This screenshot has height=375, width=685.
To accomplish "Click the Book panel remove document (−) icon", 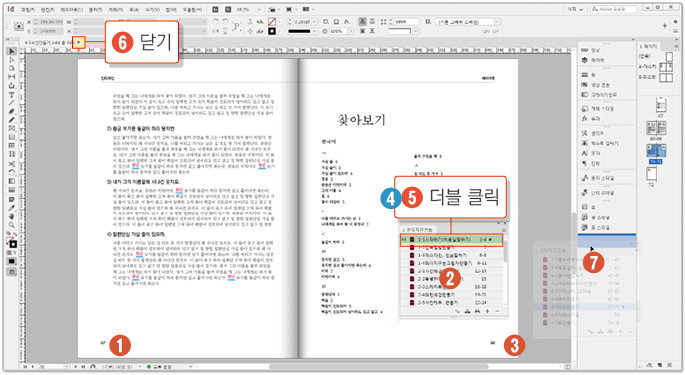I will pyautogui.click(x=498, y=311).
